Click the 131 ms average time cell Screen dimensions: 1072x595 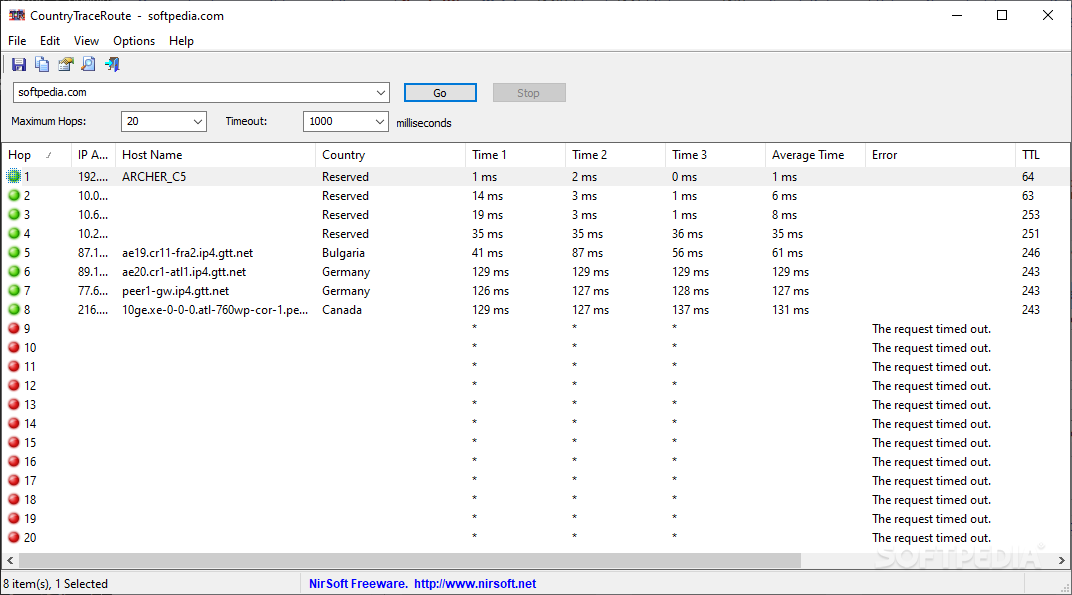click(x=790, y=310)
